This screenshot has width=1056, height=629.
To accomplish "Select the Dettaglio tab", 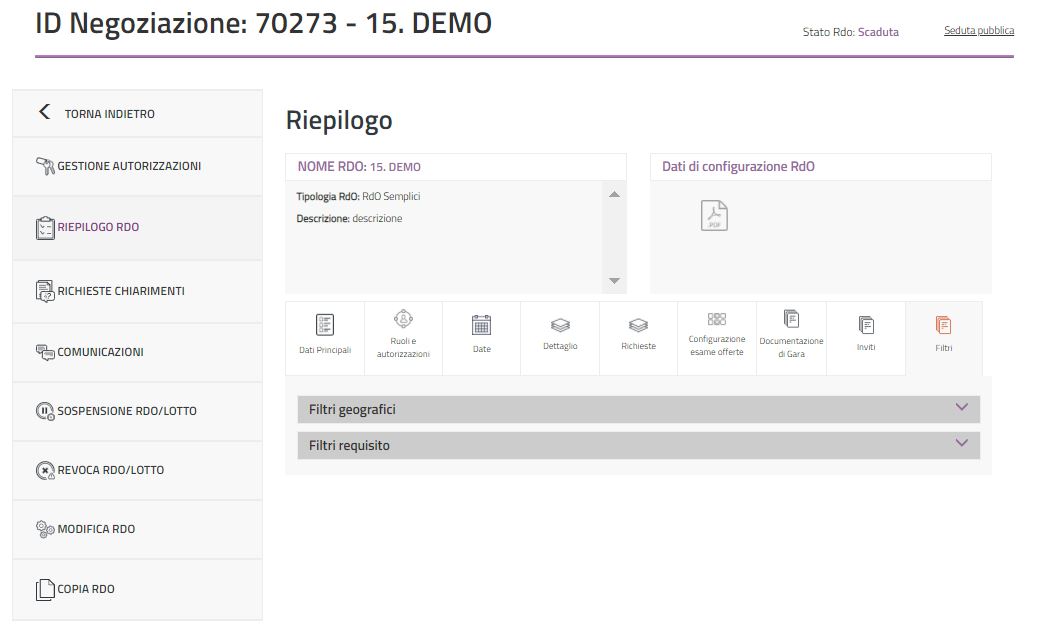I will [560, 337].
